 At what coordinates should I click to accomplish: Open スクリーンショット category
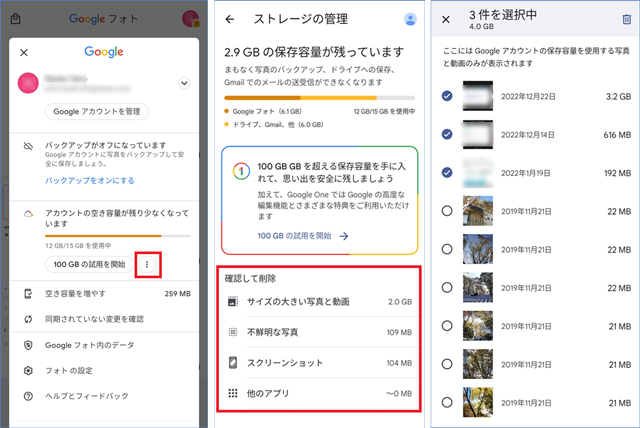pyautogui.click(x=320, y=363)
